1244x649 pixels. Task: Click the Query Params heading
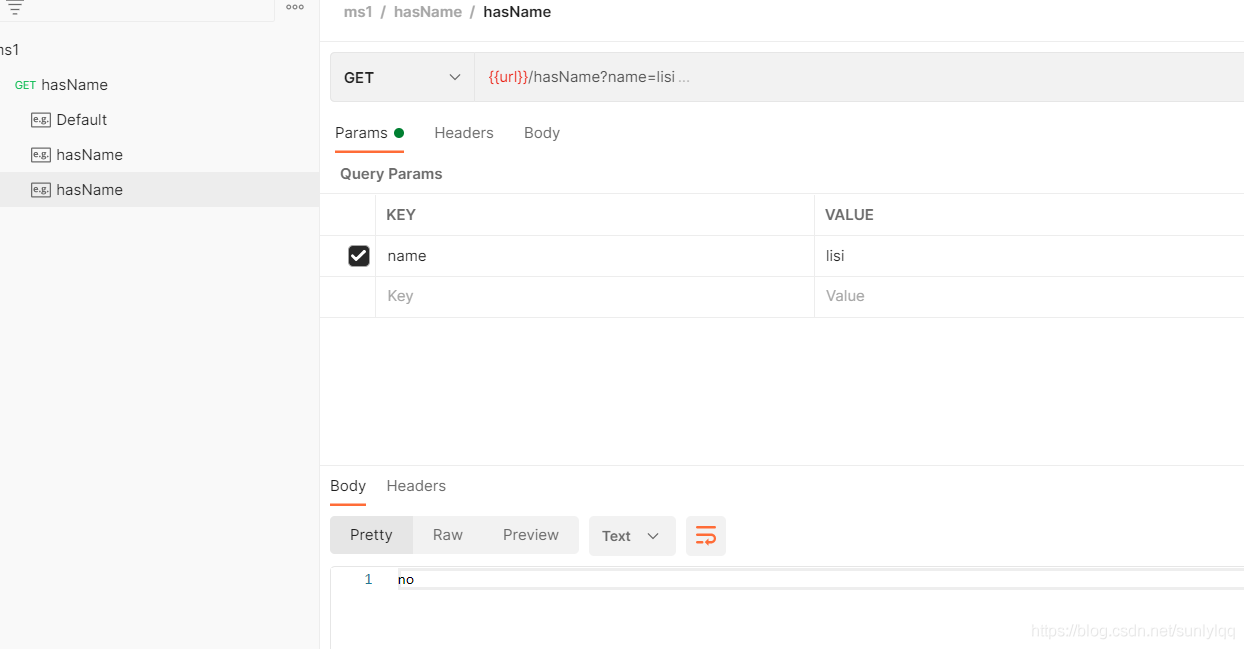[x=391, y=174]
